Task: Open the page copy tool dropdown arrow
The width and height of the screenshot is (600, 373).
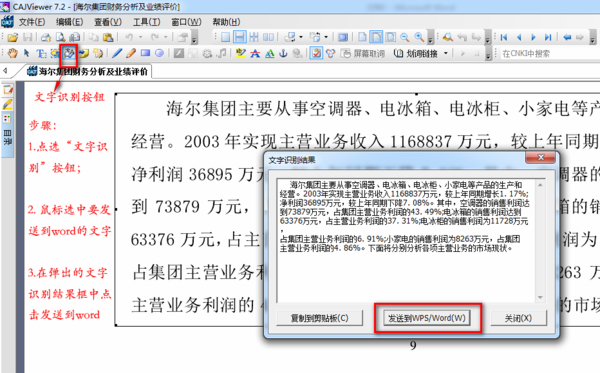Action: (326, 37)
